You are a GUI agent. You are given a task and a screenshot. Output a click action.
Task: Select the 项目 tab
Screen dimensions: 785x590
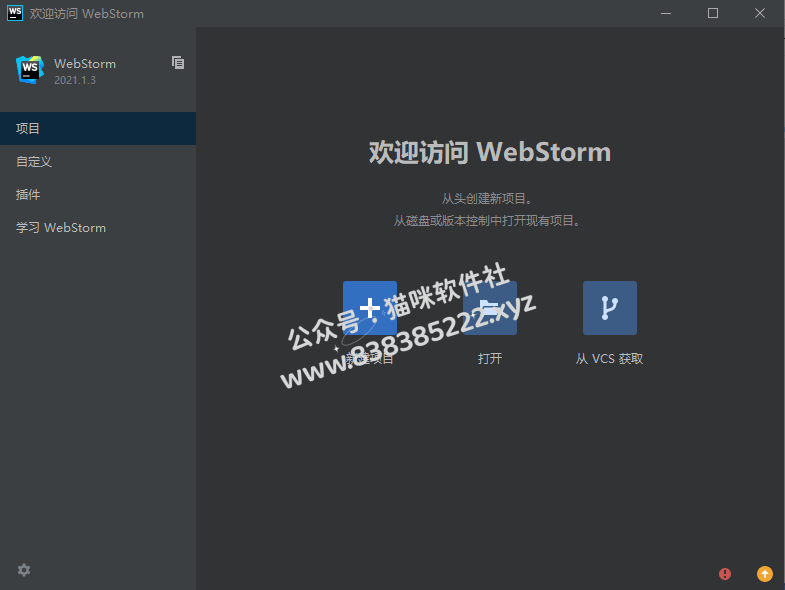click(x=98, y=128)
